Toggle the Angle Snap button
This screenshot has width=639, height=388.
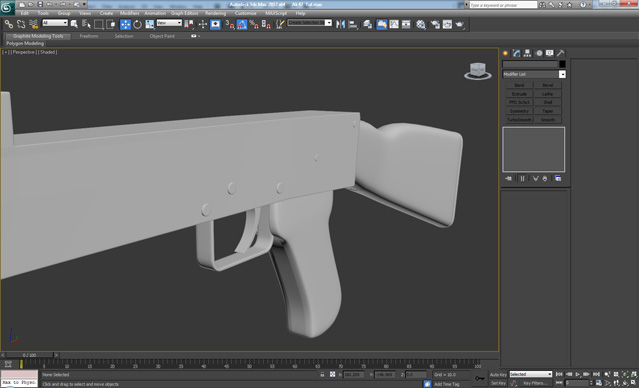(x=242, y=24)
